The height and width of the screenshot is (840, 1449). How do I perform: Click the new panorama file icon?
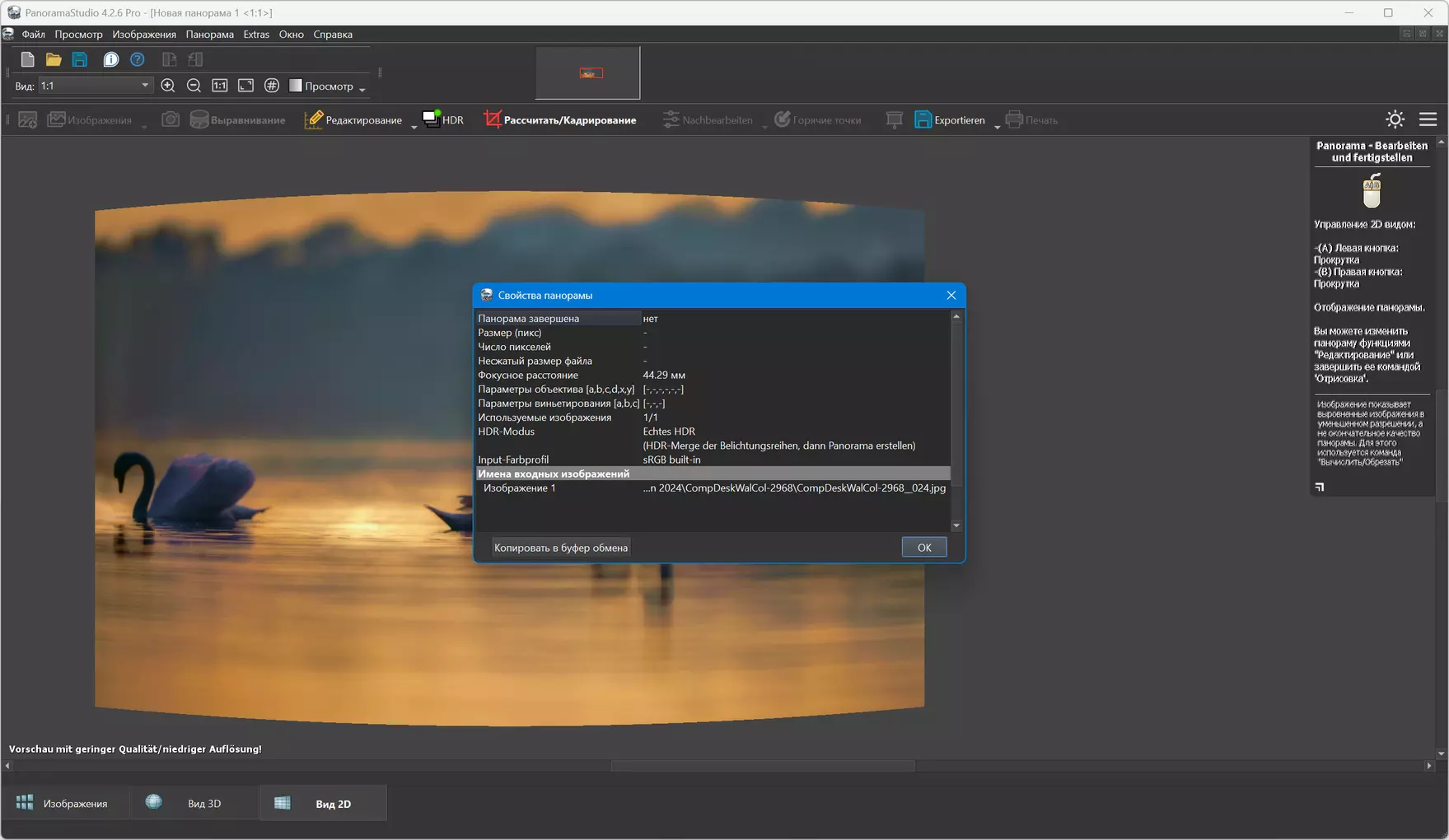point(27,59)
